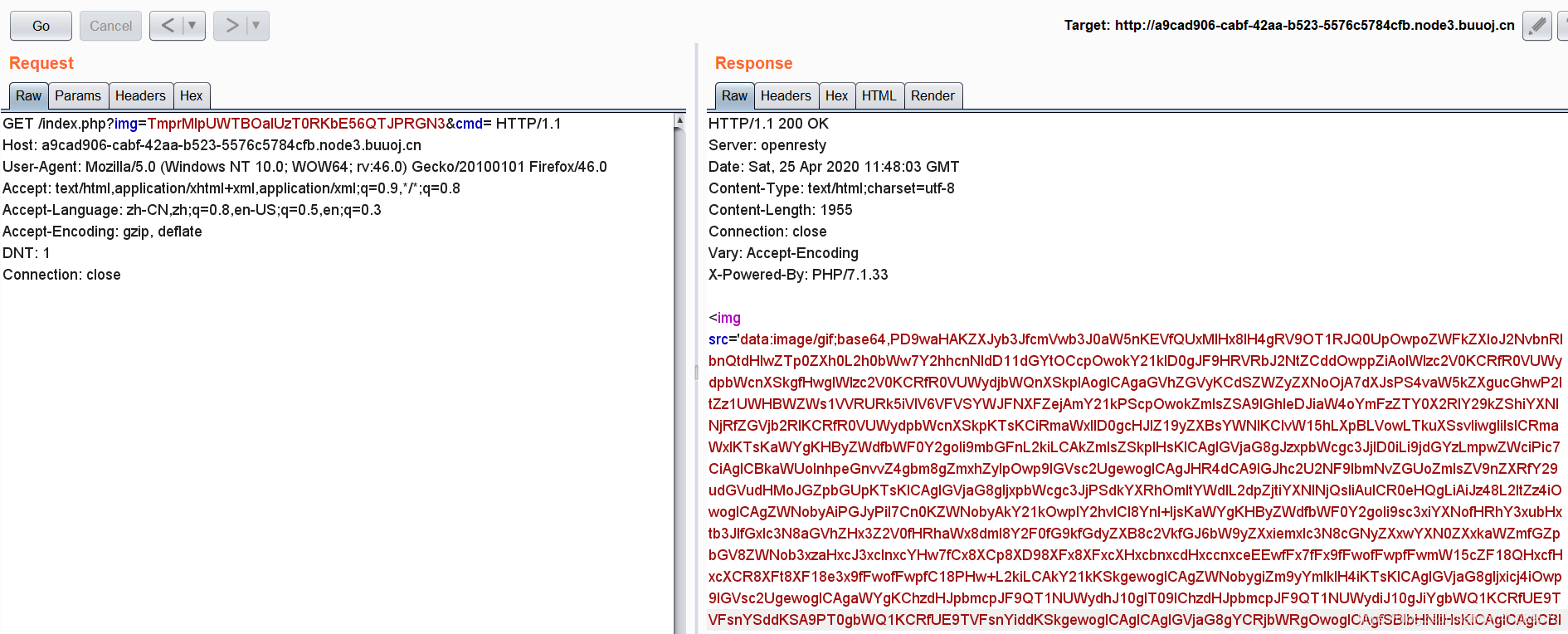The height and width of the screenshot is (634, 1568).
Task: Click the Go button to send the request
Action: coord(41,26)
